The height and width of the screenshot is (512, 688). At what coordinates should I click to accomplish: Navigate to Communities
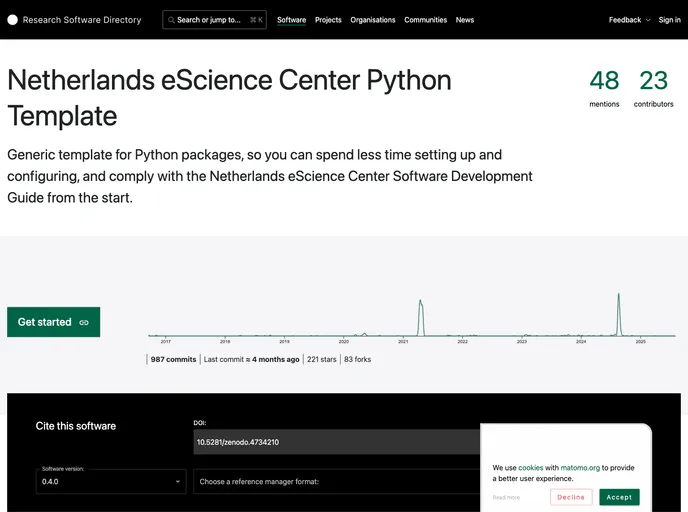(425, 20)
